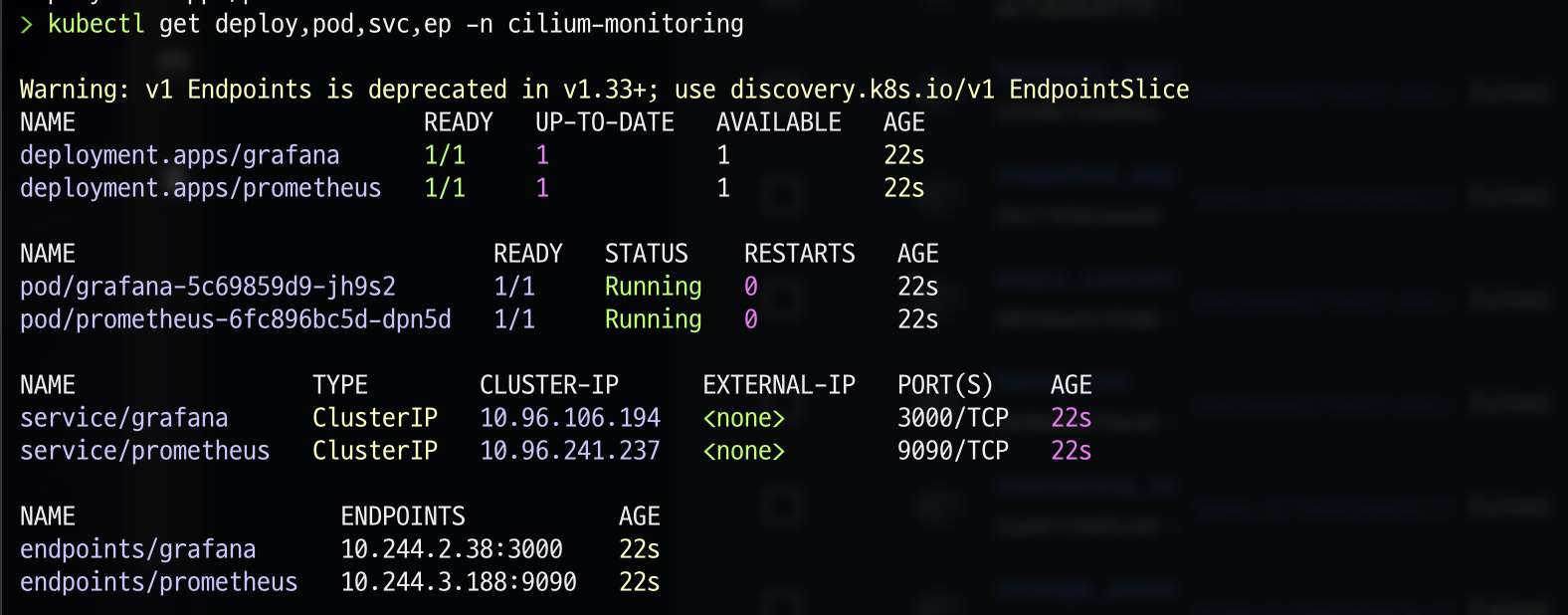The width and height of the screenshot is (1568, 615).
Task: Click the AVAILABLE column header
Action: tap(779, 122)
